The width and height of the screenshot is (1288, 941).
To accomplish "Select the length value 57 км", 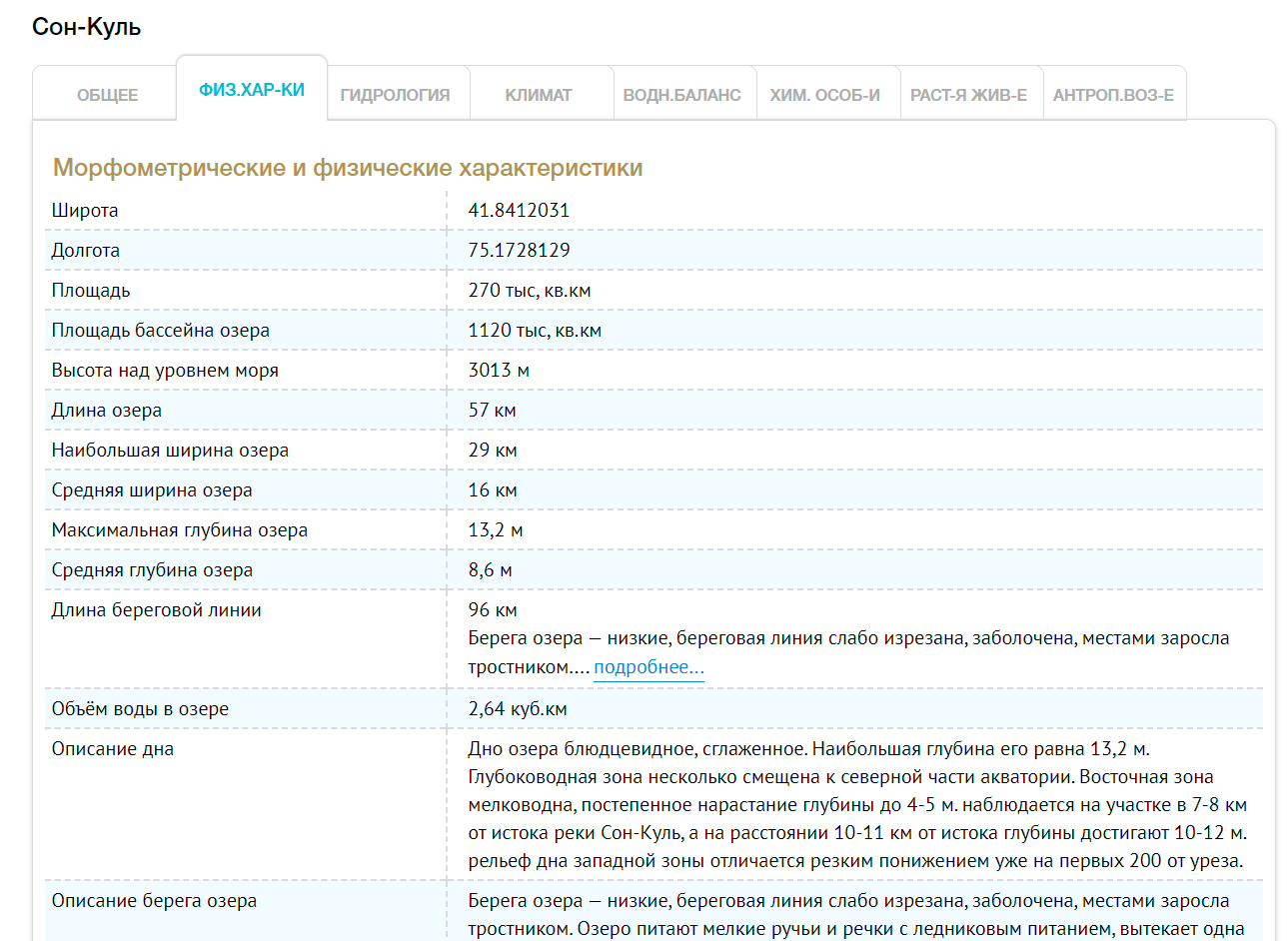I will pos(493,411).
